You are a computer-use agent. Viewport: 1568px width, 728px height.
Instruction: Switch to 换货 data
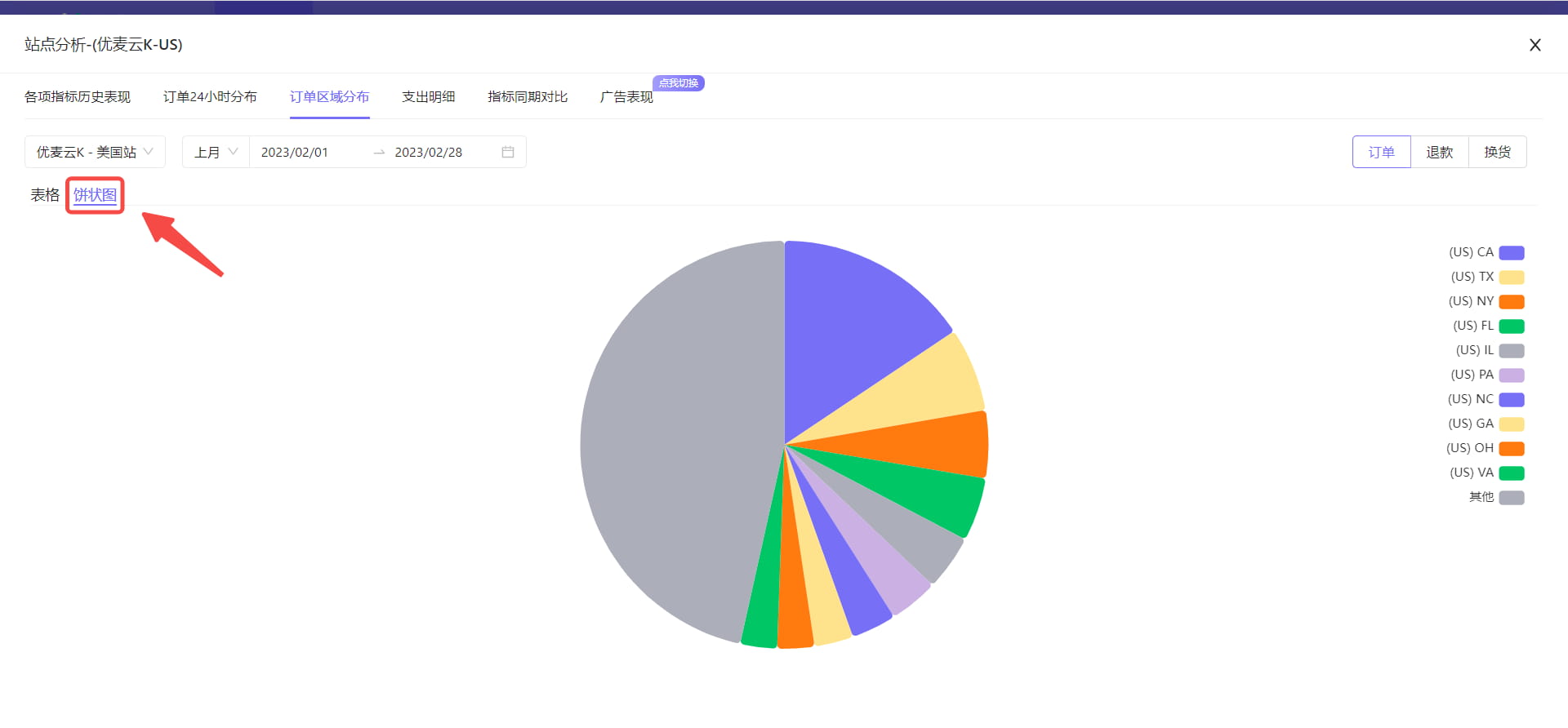tap(1498, 152)
